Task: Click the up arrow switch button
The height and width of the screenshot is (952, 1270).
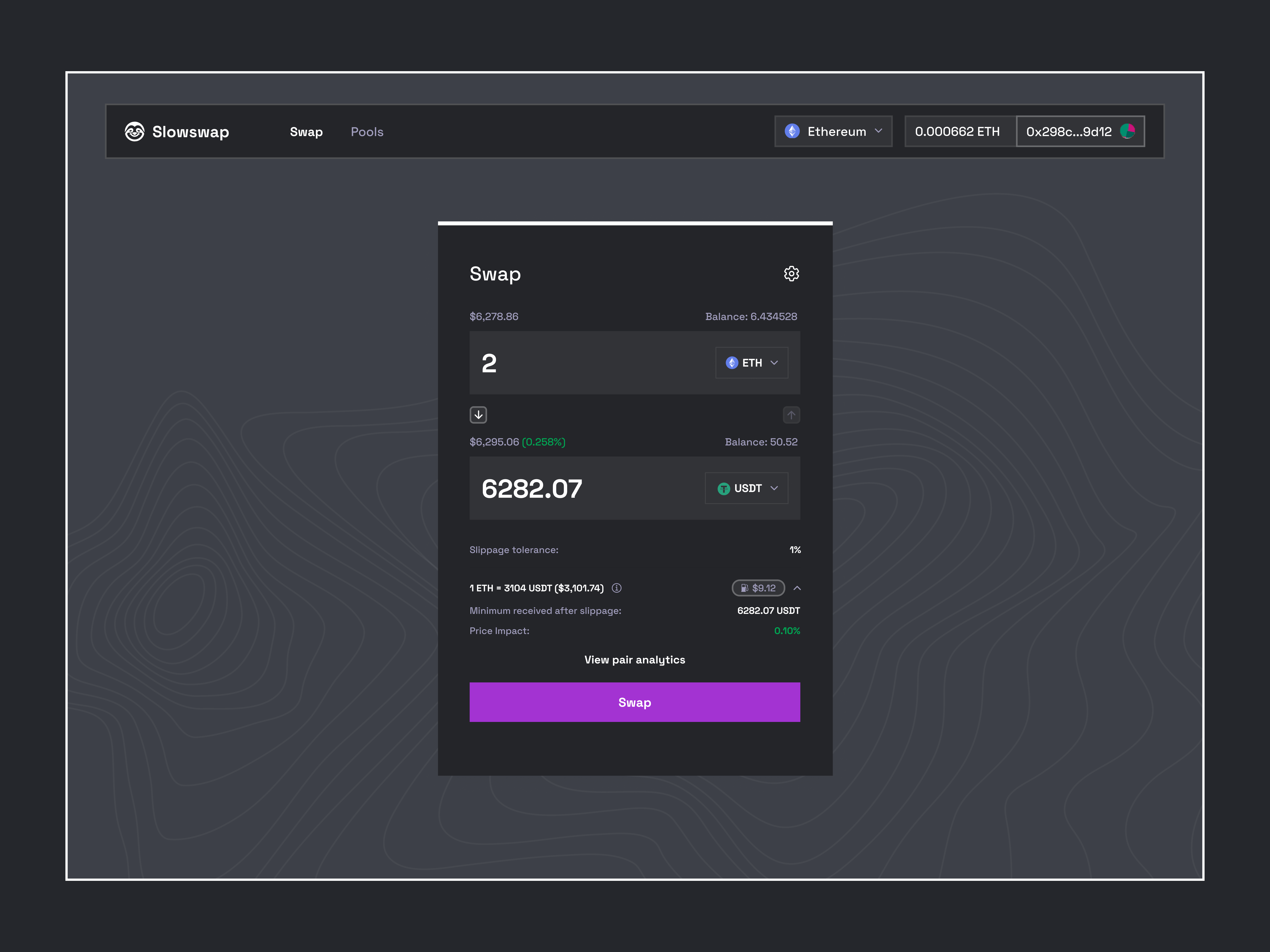Action: click(791, 415)
